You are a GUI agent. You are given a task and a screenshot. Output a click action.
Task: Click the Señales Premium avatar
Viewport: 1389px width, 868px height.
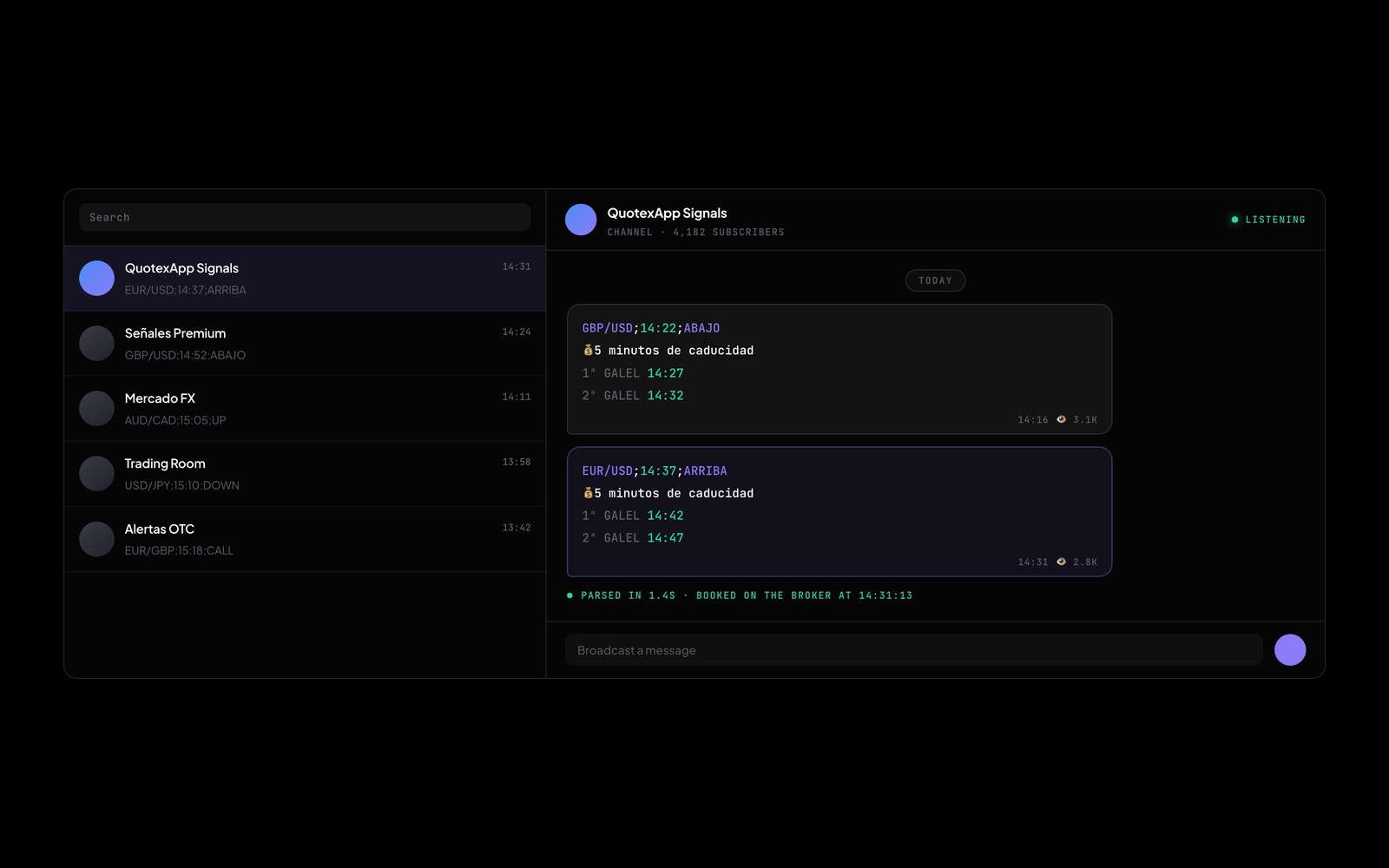(x=96, y=343)
